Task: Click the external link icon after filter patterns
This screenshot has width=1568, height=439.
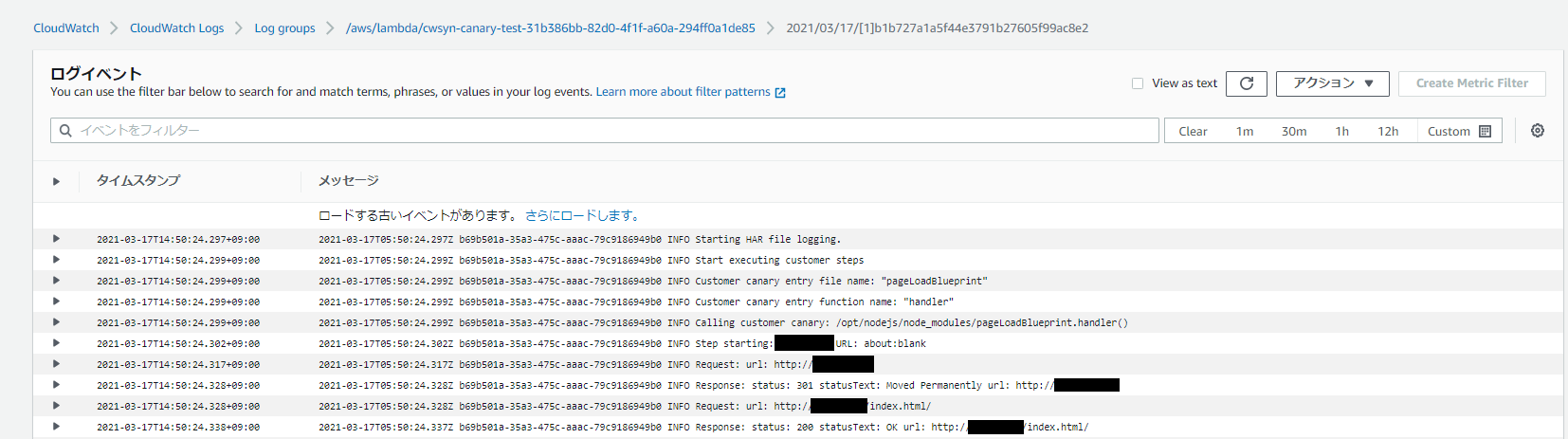Action: 780,93
